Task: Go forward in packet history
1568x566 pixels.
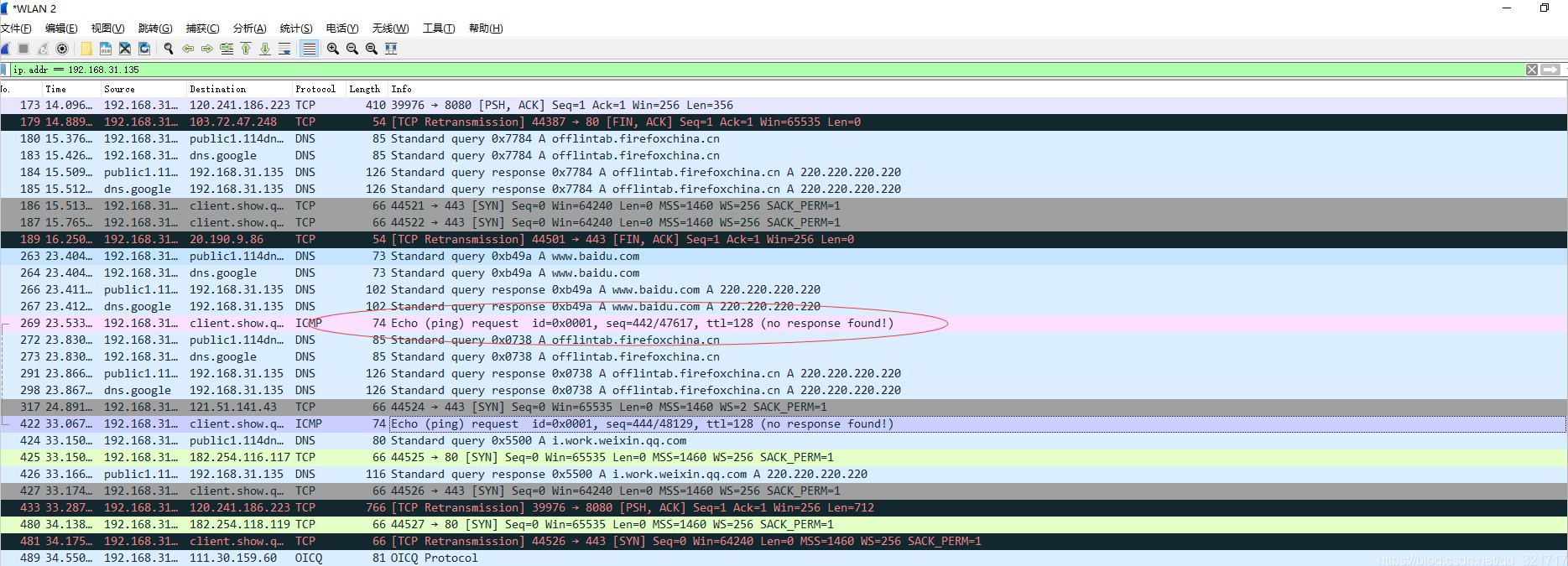Action: coord(207,49)
